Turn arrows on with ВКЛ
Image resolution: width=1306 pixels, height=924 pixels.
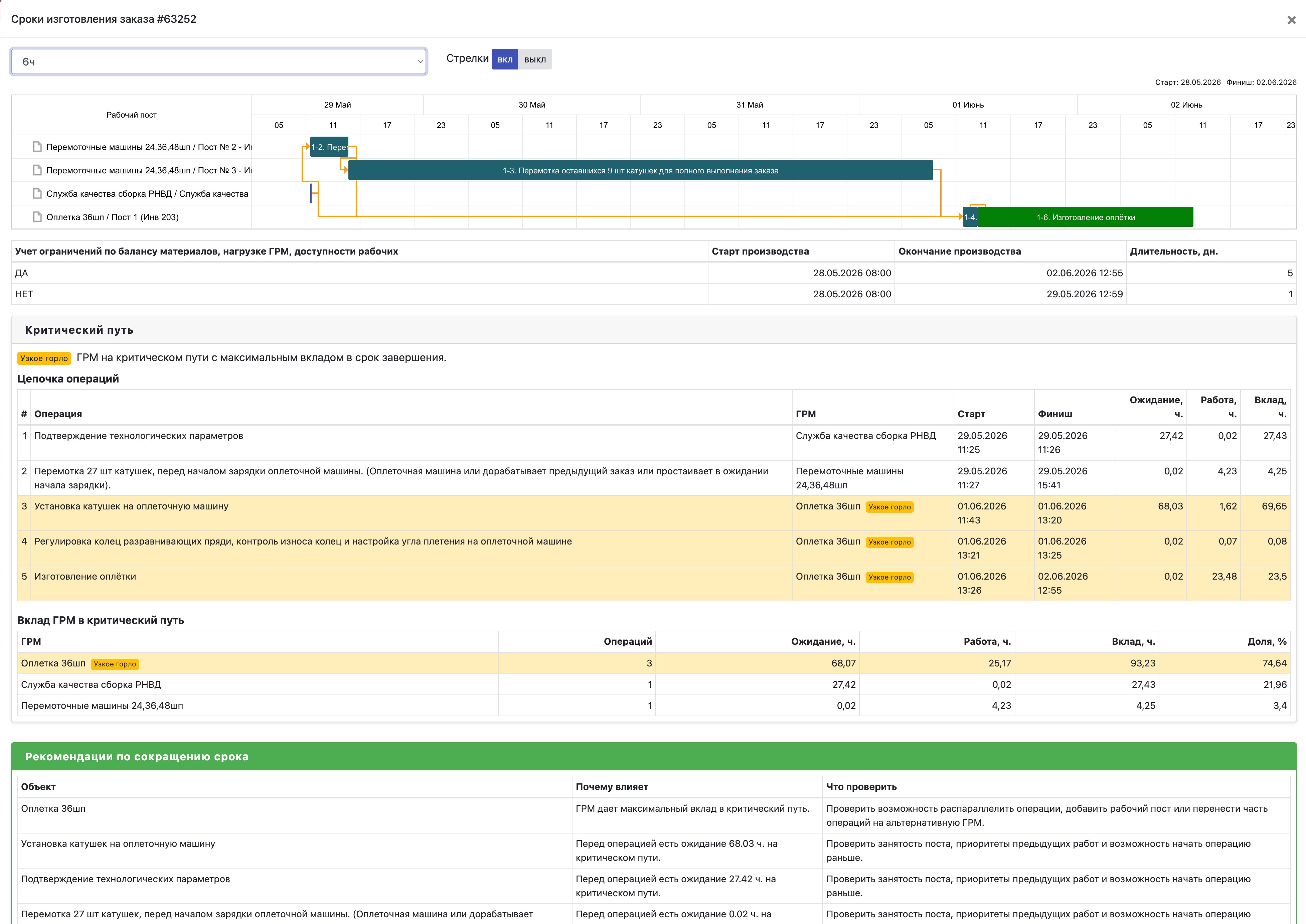pyautogui.click(x=505, y=59)
